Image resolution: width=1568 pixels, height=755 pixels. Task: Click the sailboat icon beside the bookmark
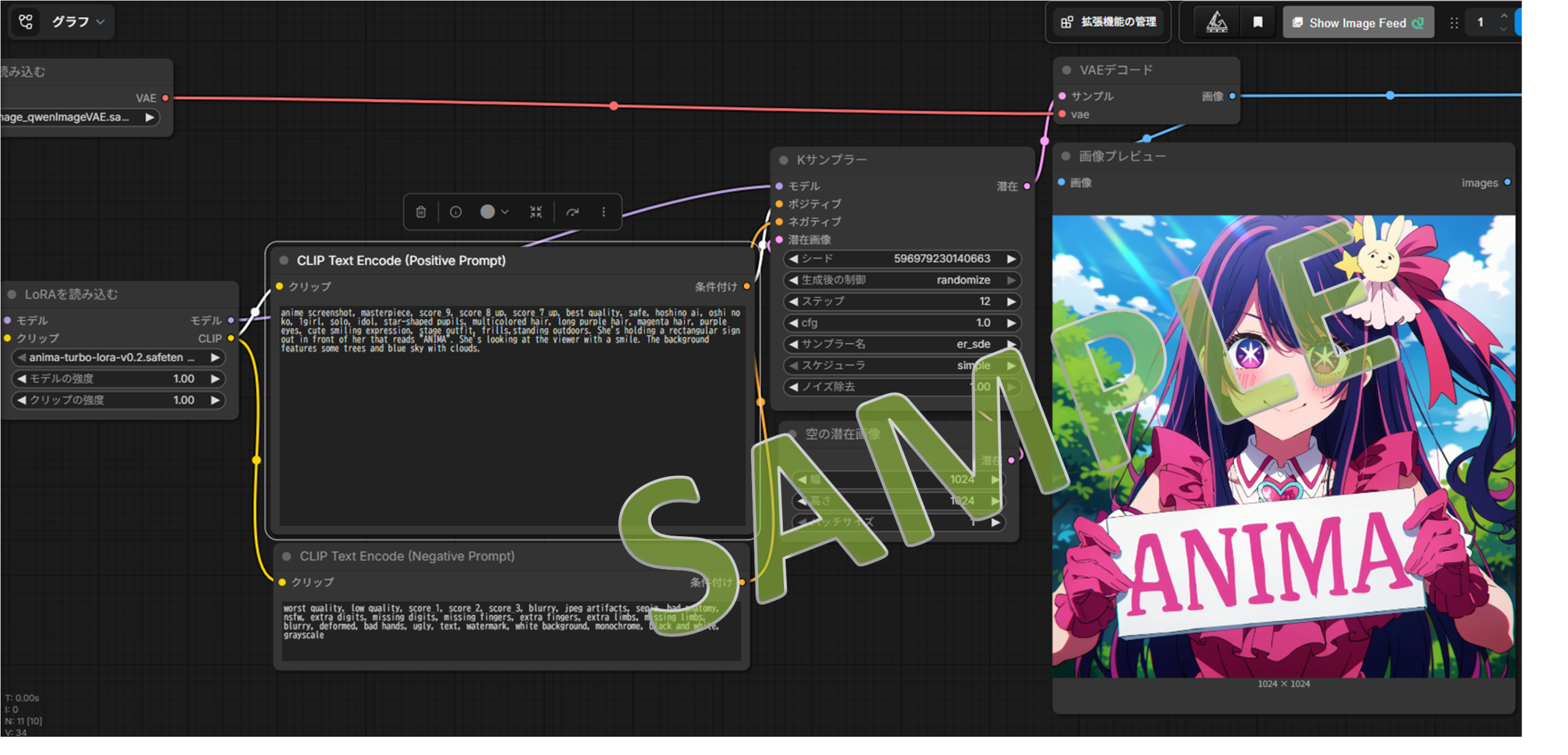1216,22
